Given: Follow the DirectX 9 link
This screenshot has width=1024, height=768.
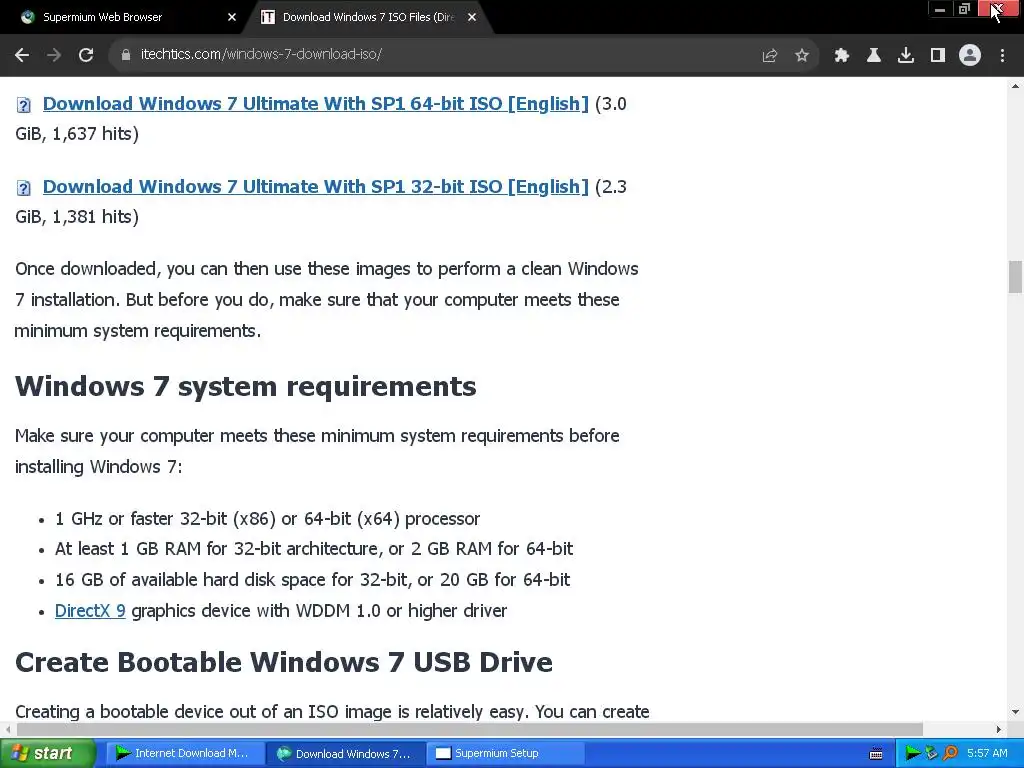Looking at the screenshot, I should pos(90,611).
